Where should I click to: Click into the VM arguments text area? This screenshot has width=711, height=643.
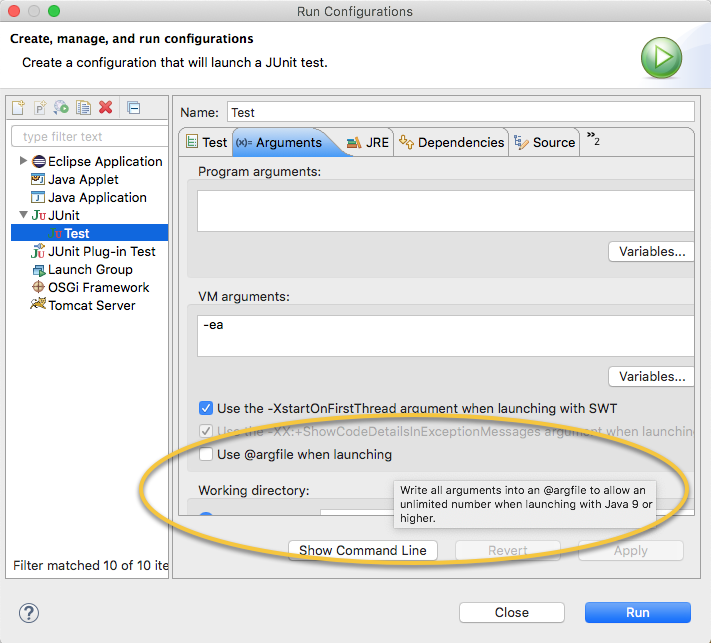445,336
